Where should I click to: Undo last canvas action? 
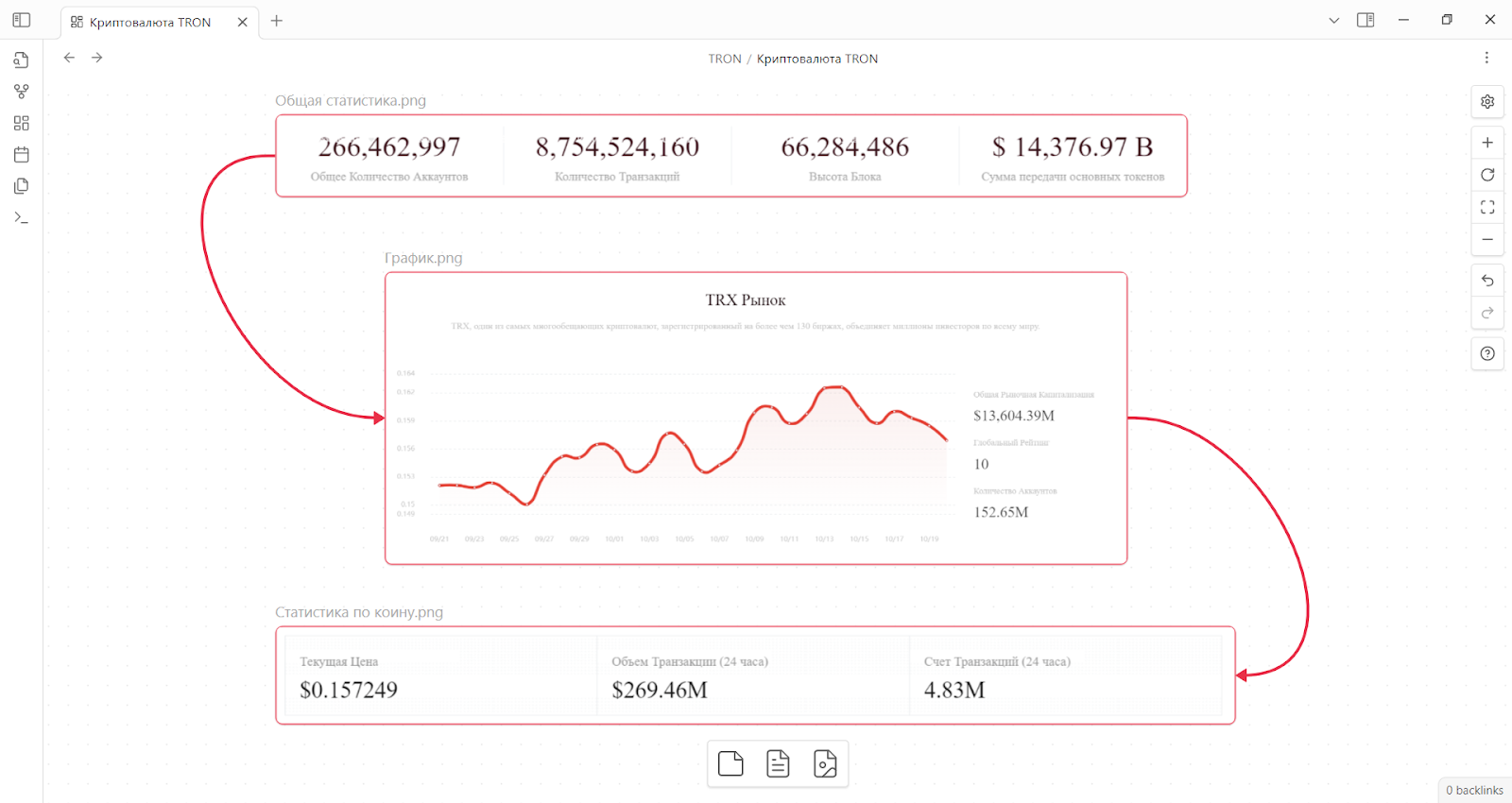click(1487, 281)
